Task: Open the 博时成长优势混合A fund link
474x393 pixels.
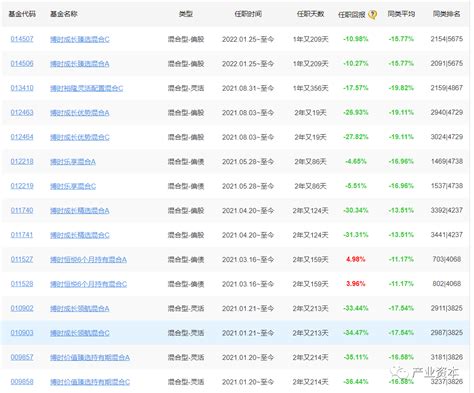Action: pos(80,113)
